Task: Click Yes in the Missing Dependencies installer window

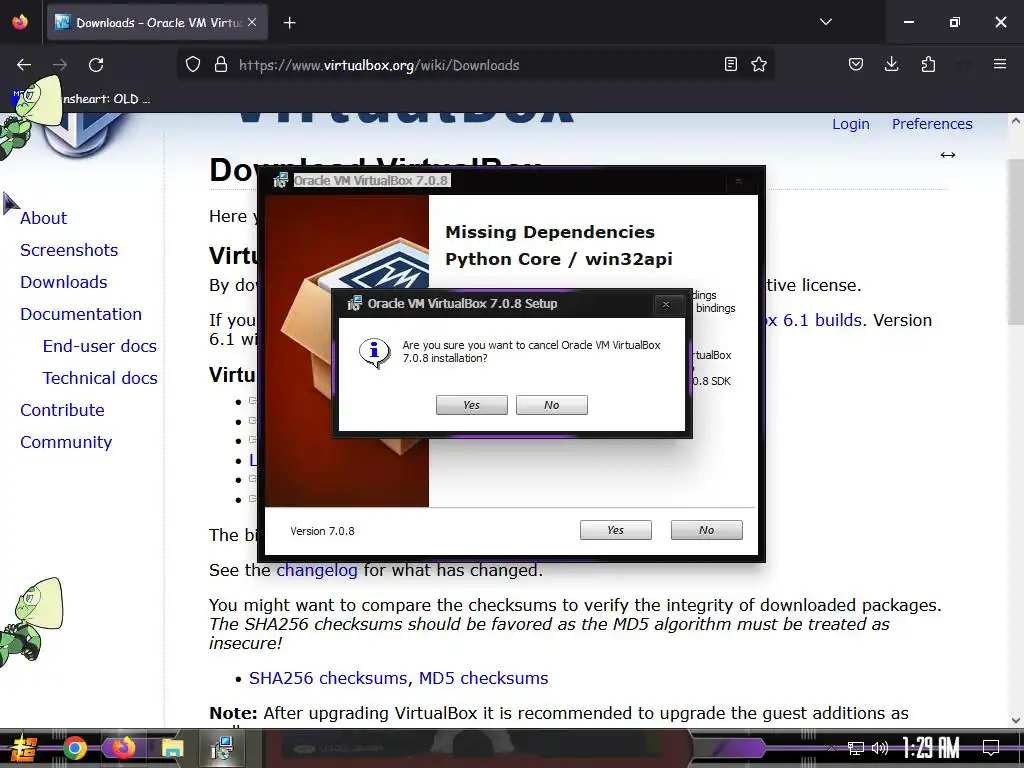Action: pyautogui.click(x=616, y=530)
